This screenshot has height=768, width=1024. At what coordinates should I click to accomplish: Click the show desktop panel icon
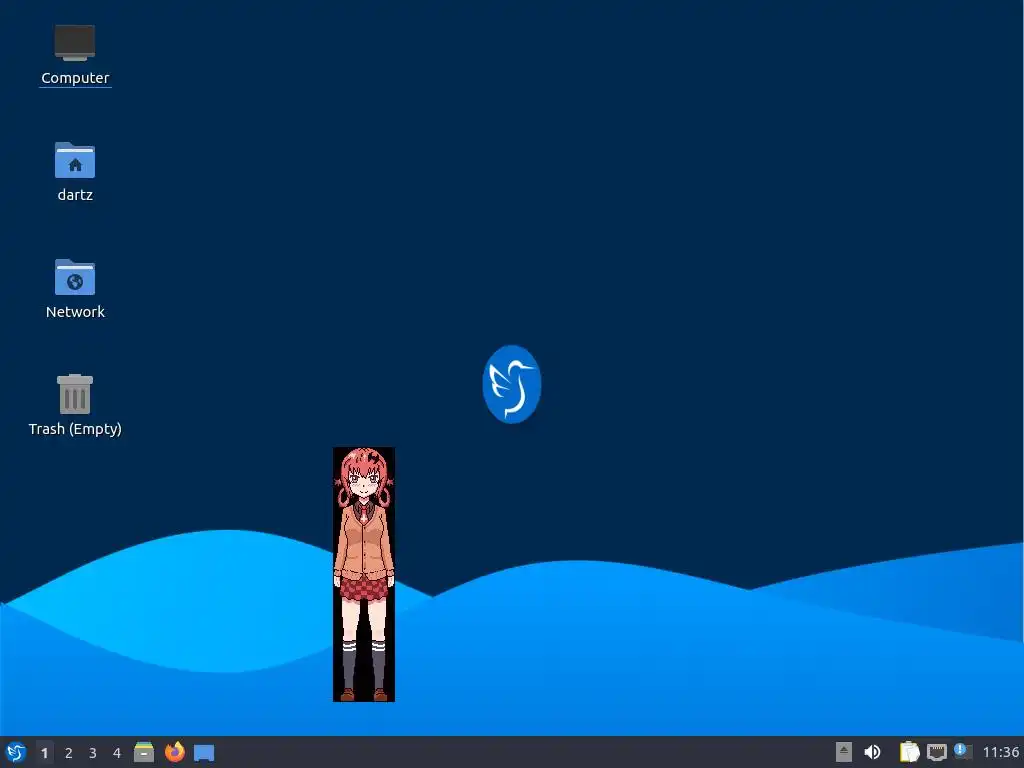204,753
